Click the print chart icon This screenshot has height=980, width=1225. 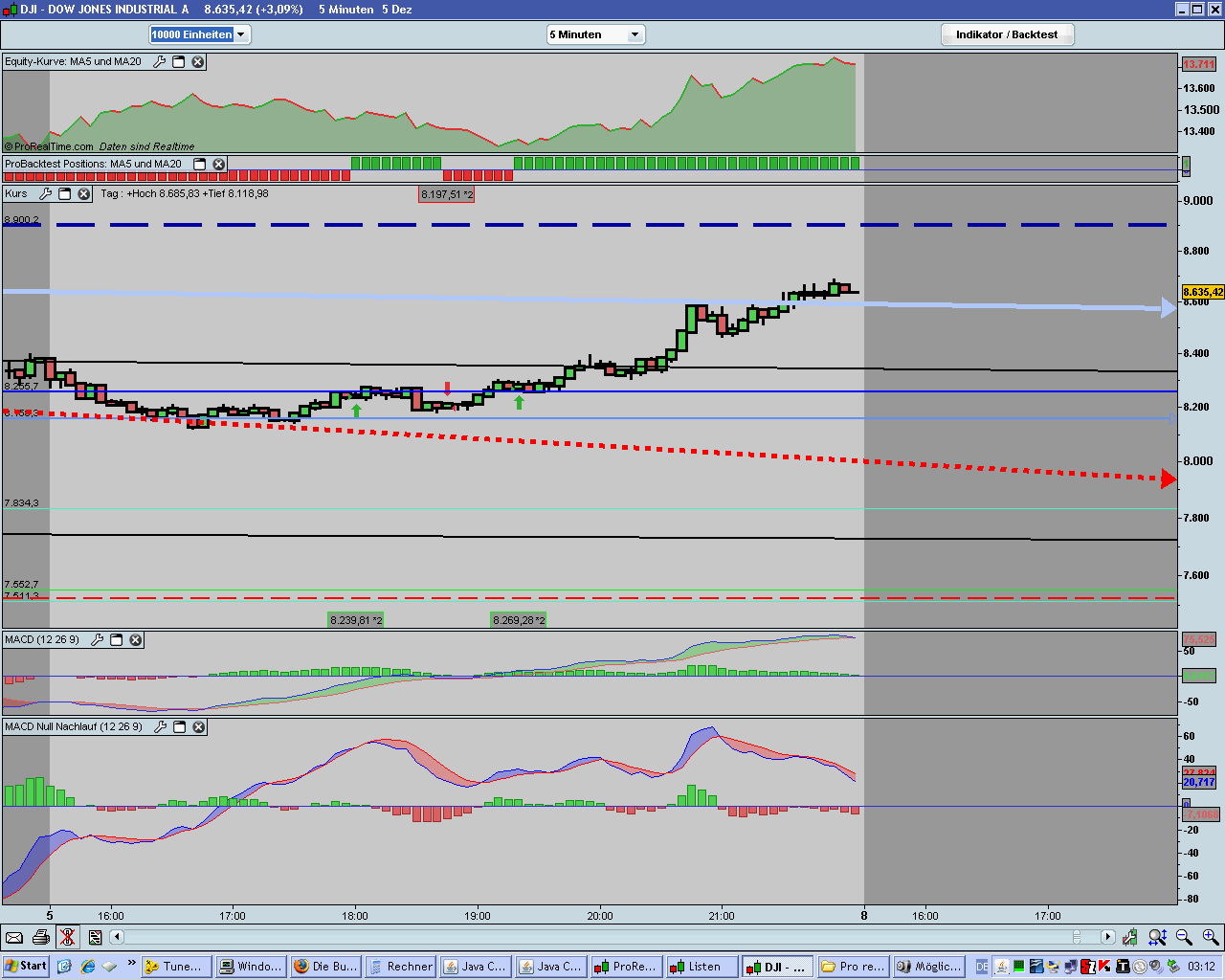click(40, 937)
